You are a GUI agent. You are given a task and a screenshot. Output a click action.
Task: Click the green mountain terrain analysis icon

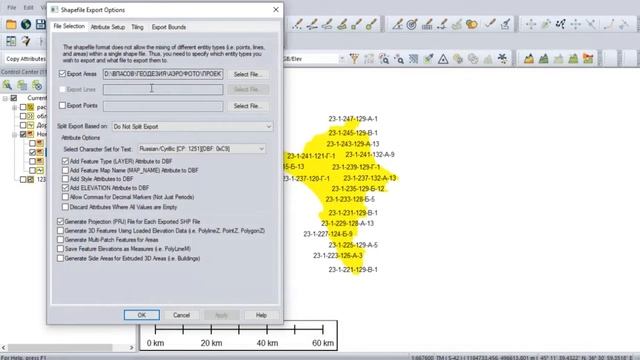coord(544,59)
